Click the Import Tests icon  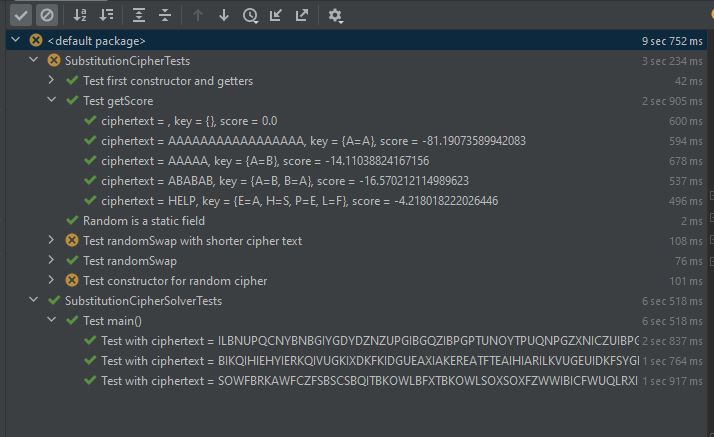pos(276,15)
